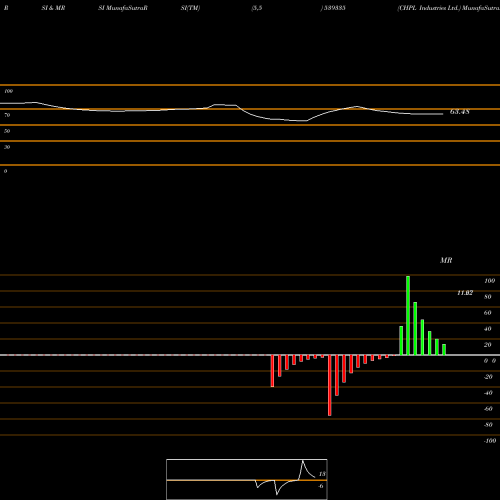Click the -60 label on MR axis
Image resolution: width=500 pixels, height=500 pixels.
[488, 409]
